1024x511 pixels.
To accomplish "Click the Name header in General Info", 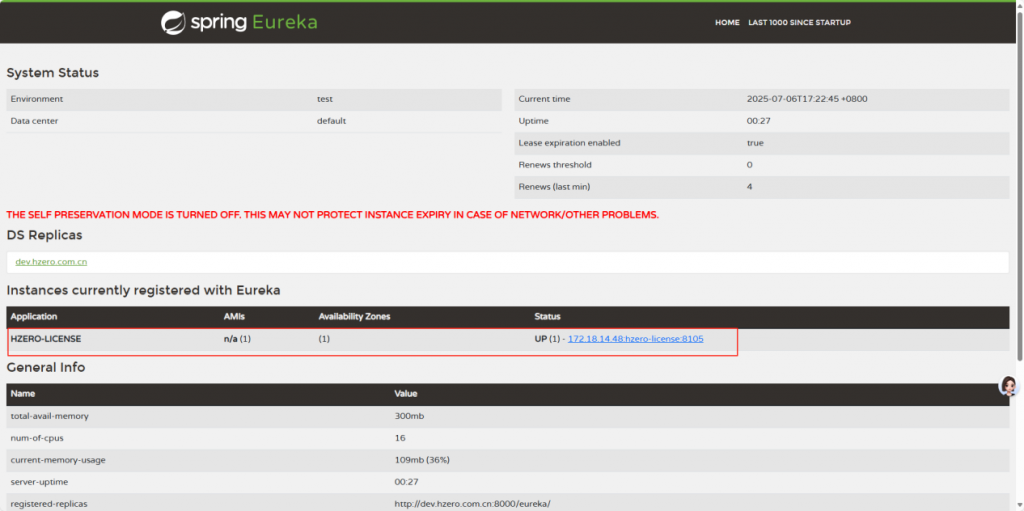I will point(23,394).
